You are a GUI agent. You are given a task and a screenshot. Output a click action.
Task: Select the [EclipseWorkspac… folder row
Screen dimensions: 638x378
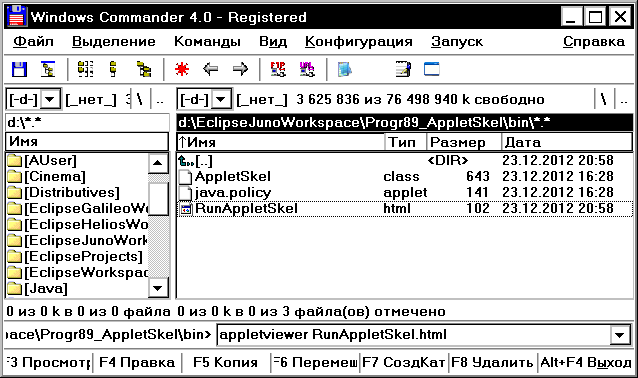(77, 273)
